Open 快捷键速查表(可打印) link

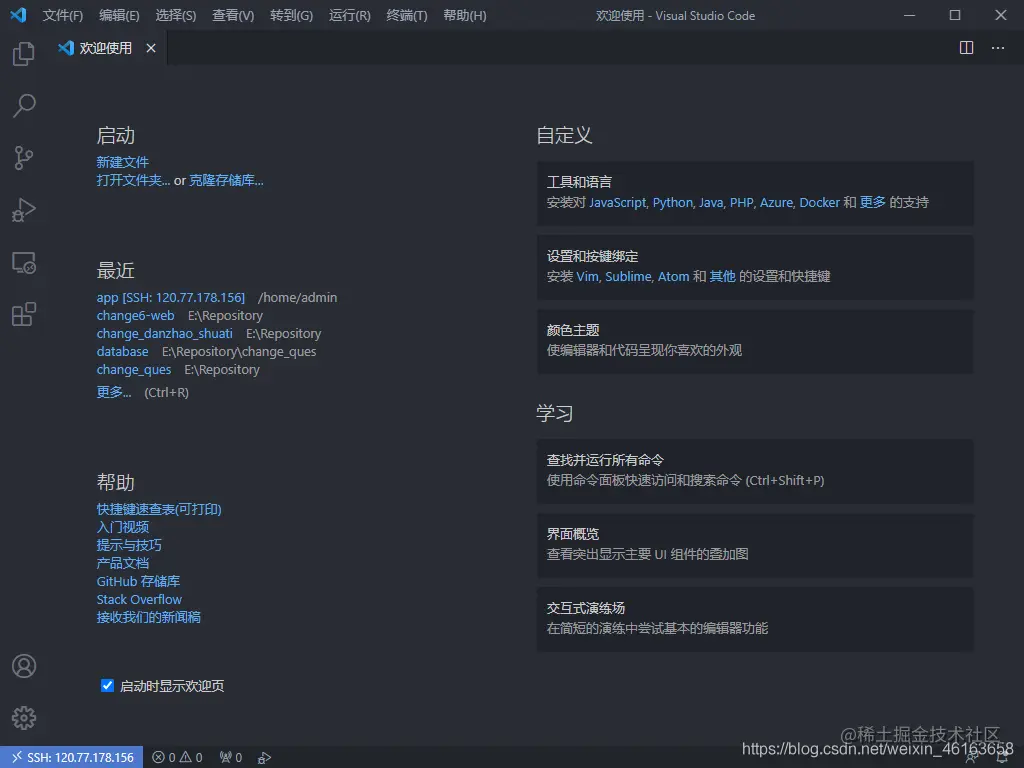[x=159, y=509]
